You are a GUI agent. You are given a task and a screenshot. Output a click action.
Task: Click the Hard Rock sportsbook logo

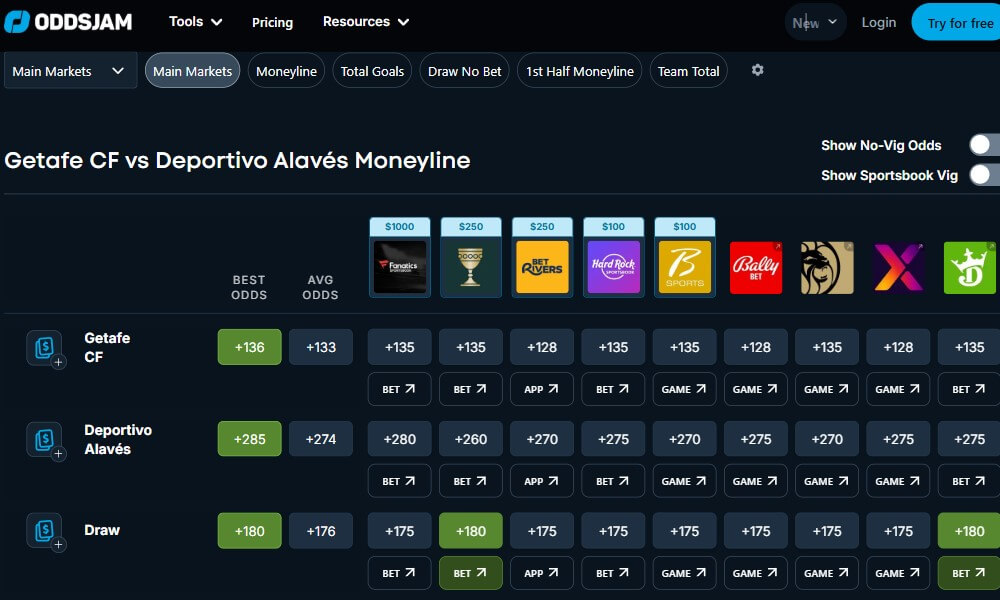click(613, 267)
